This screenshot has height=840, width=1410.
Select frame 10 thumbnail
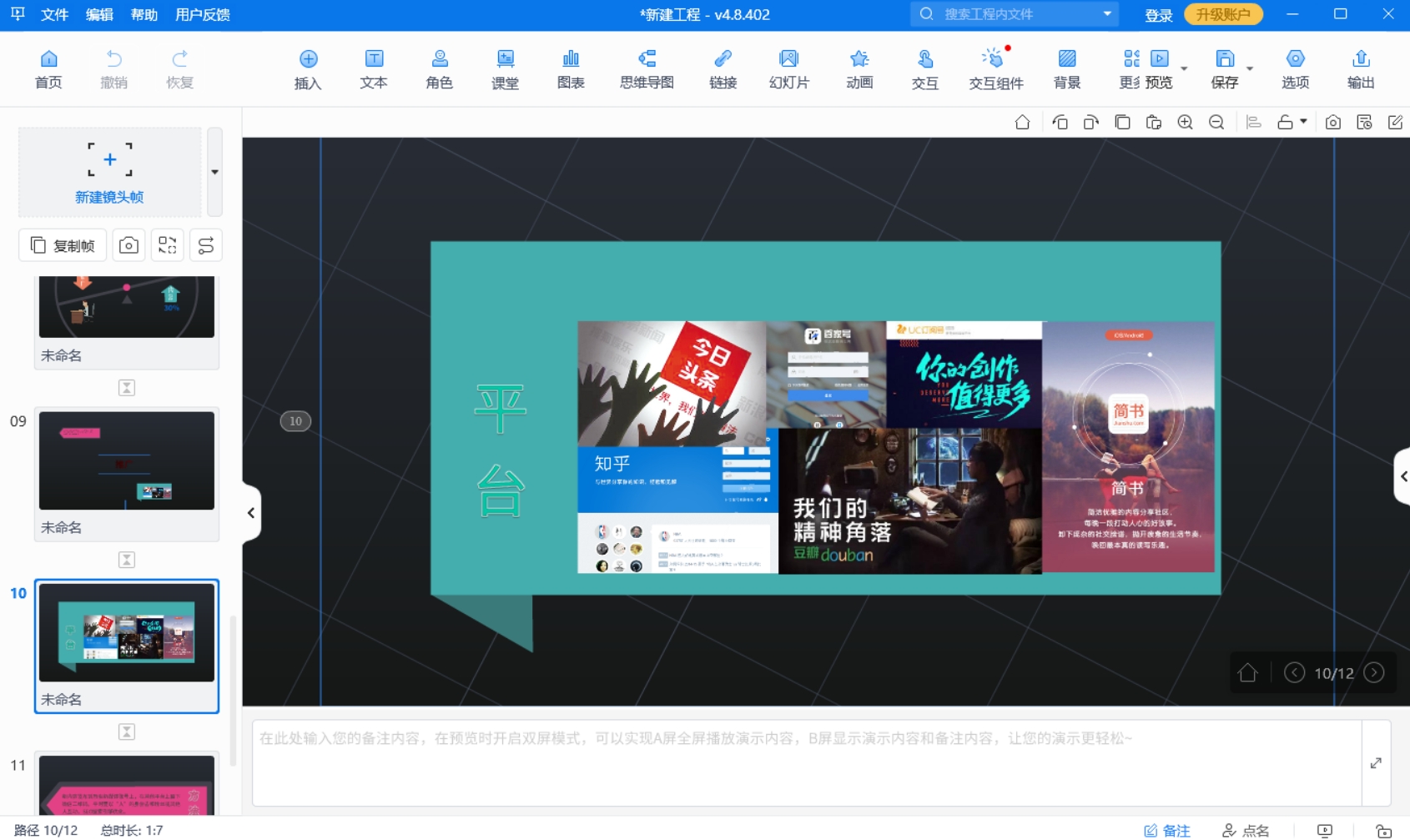click(127, 632)
